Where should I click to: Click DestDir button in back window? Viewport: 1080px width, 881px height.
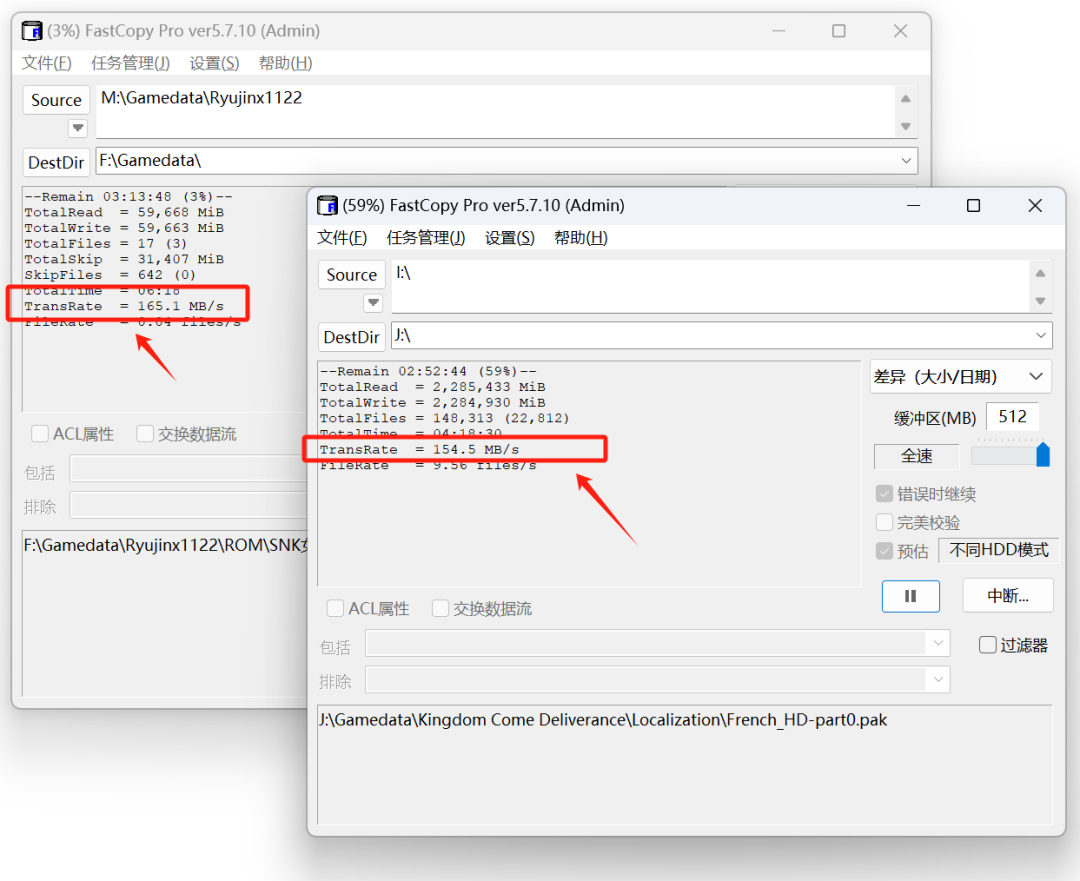click(56, 163)
